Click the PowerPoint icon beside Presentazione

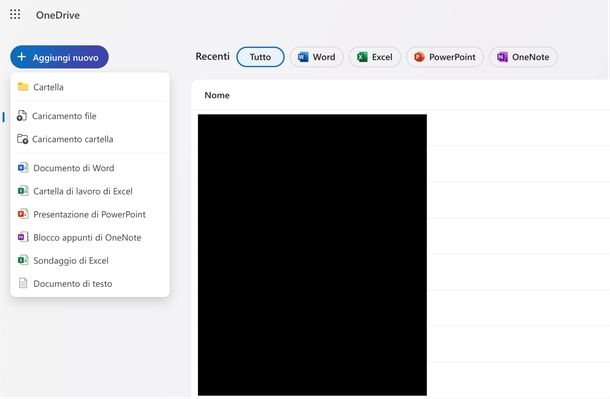pyautogui.click(x=23, y=214)
